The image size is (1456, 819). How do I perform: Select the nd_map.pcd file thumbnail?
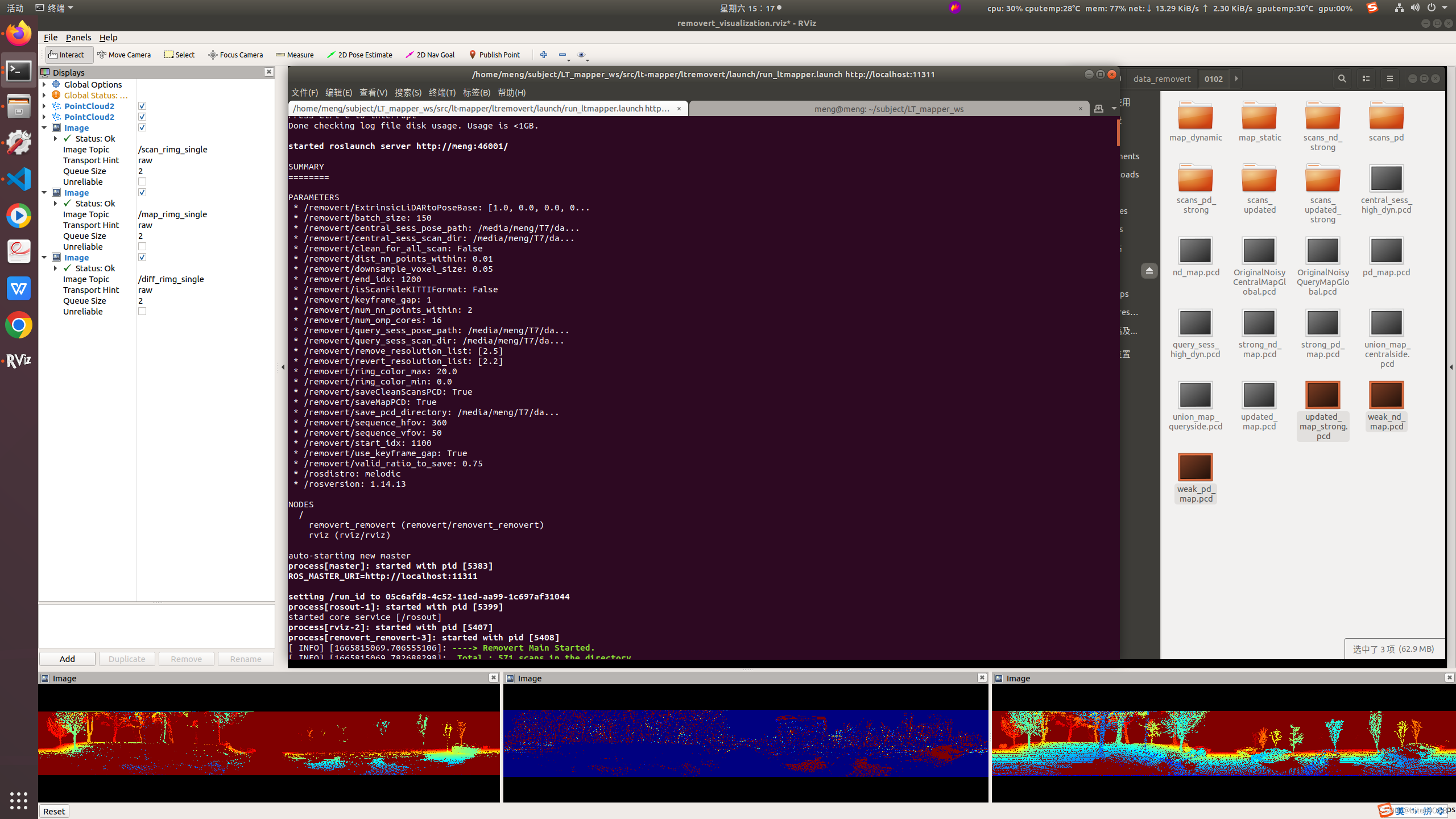click(1196, 251)
